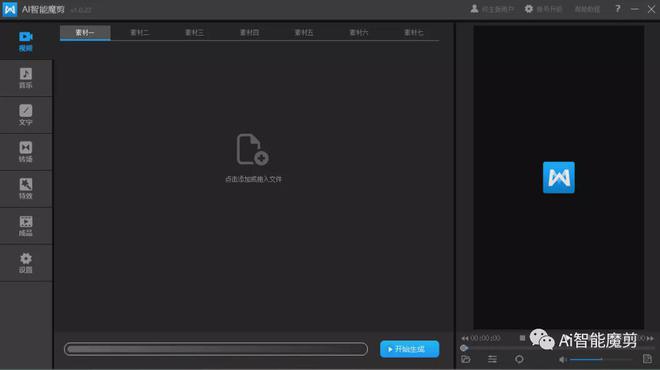Click the generation progress bar at bottom
Screen dimensions: 660x370
coord(216,349)
